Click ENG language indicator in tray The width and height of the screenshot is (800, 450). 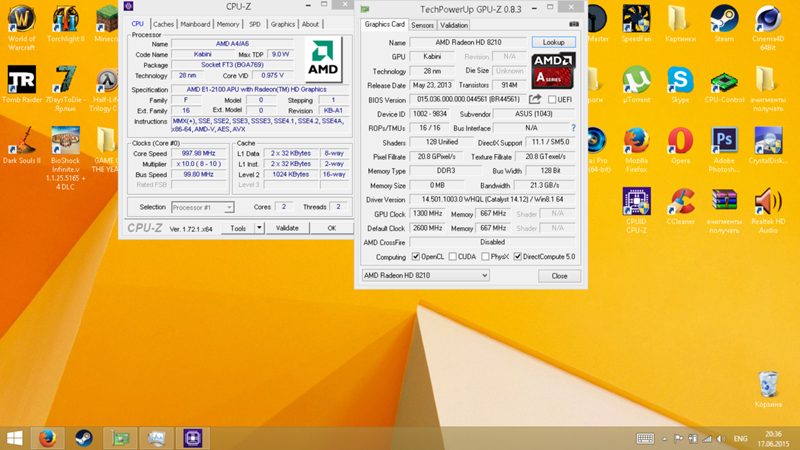pyautogui.click(x=740, y=439)
